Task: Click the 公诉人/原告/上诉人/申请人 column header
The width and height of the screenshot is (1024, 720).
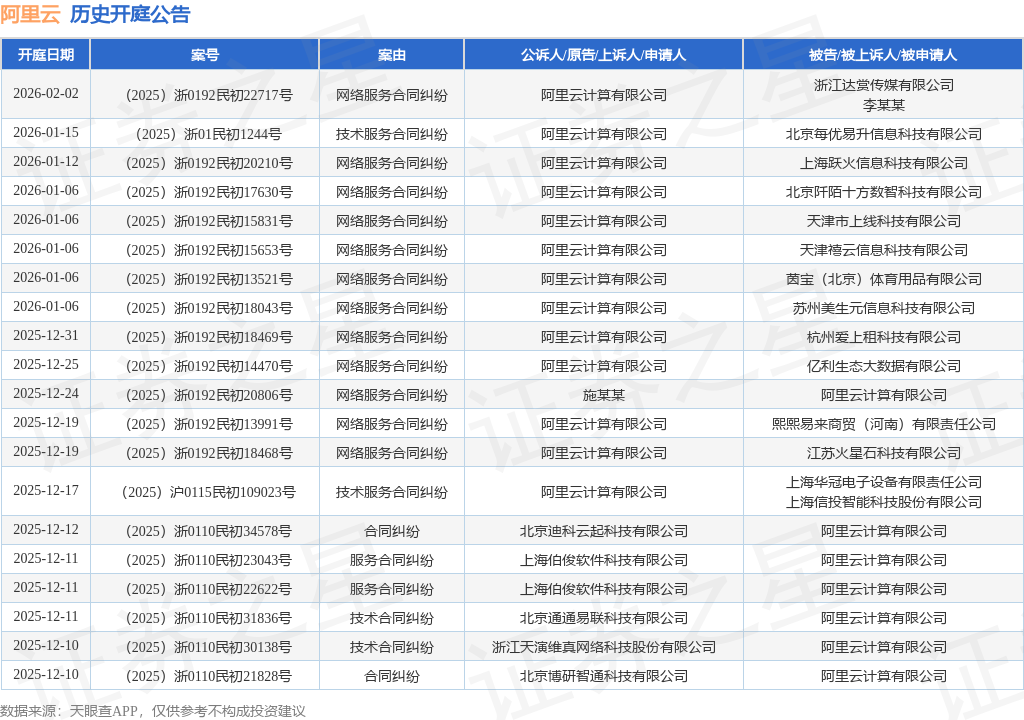Action: pos(603,55)
